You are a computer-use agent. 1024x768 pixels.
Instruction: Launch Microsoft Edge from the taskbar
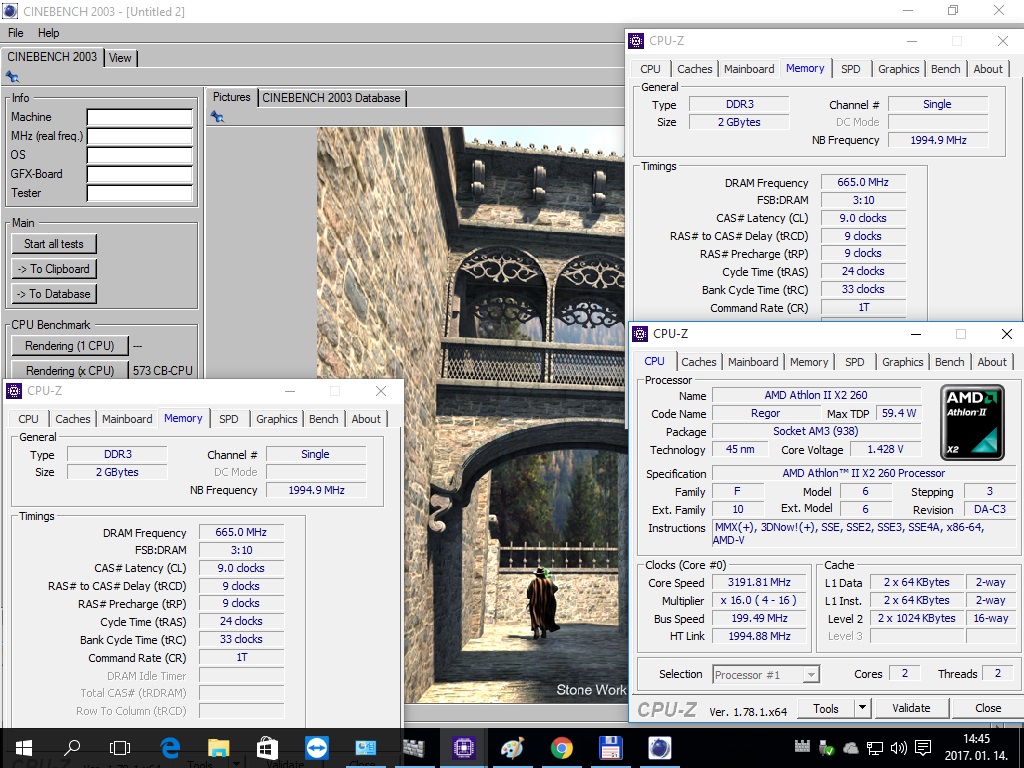click(x=170, y=748)
